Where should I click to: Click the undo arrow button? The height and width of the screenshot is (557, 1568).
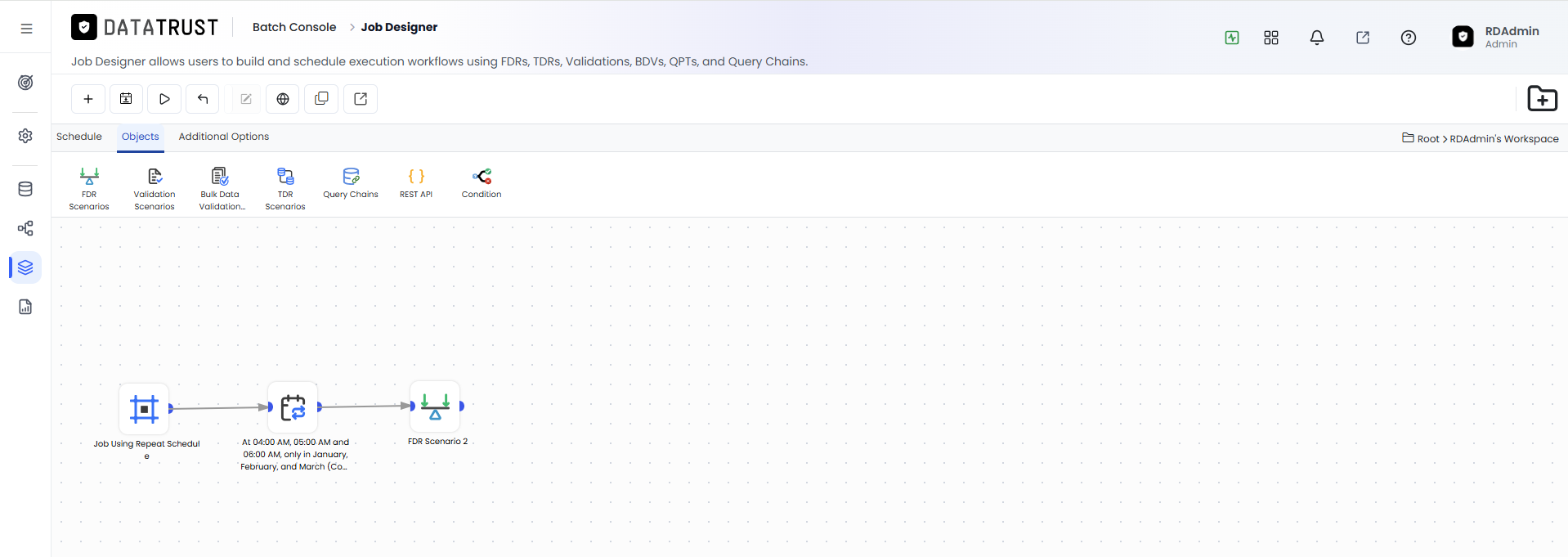tap(203, 99)
